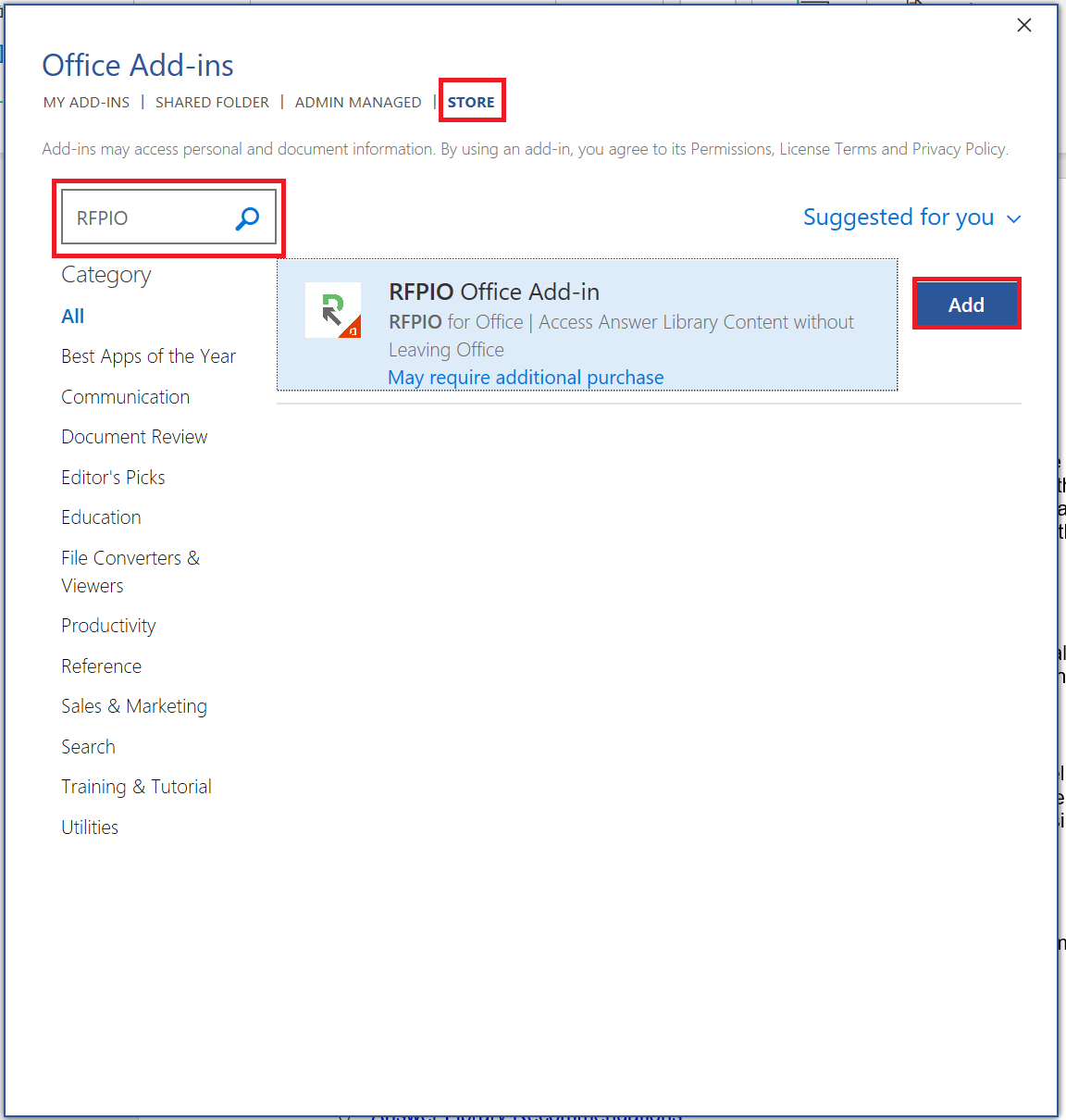1066x1120 pixels.
Task: Select File Converters & Viewers category
Action: click(130, 572)
